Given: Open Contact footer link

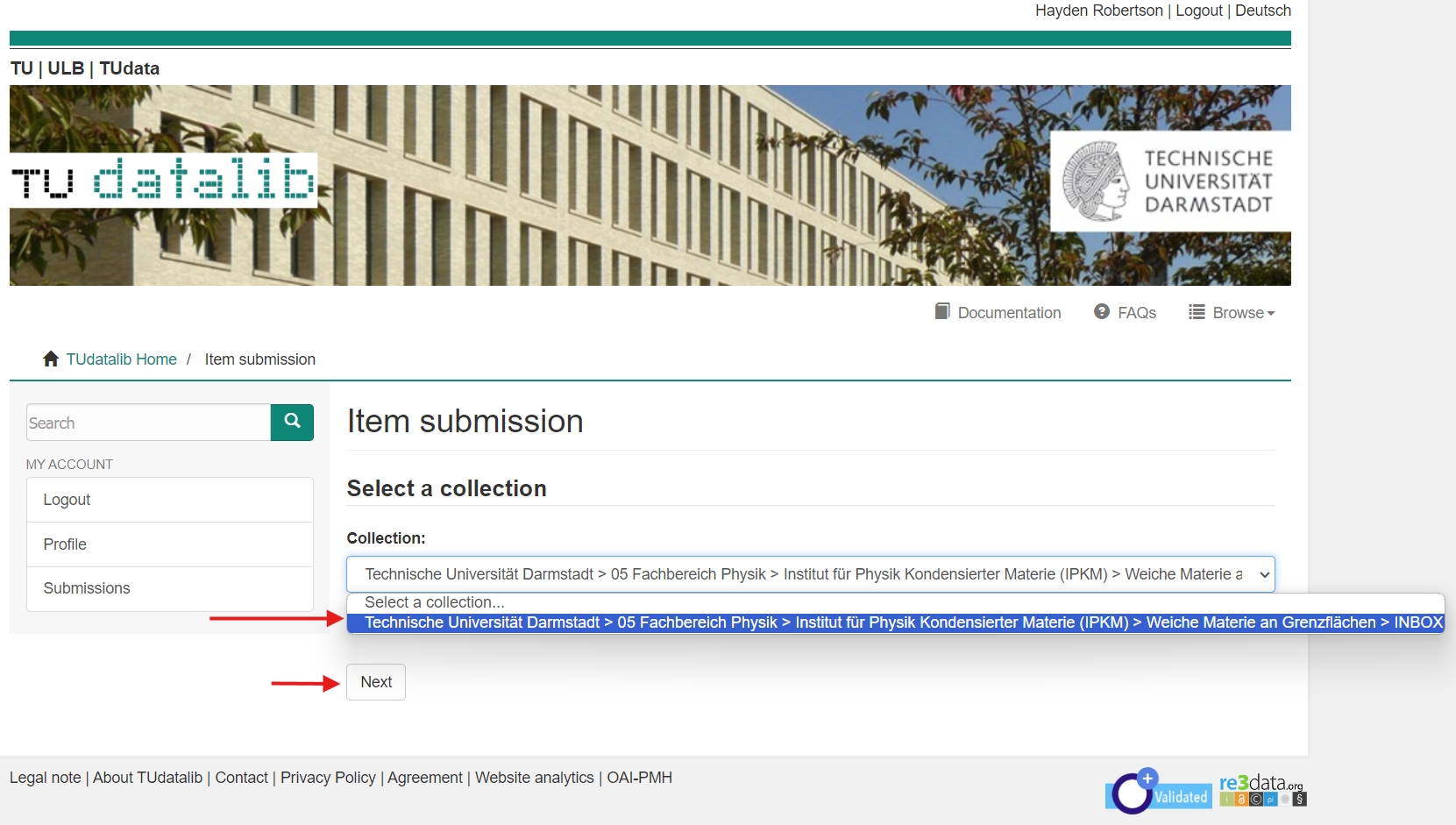Looking at the screenshot, I should pos(242,778).
